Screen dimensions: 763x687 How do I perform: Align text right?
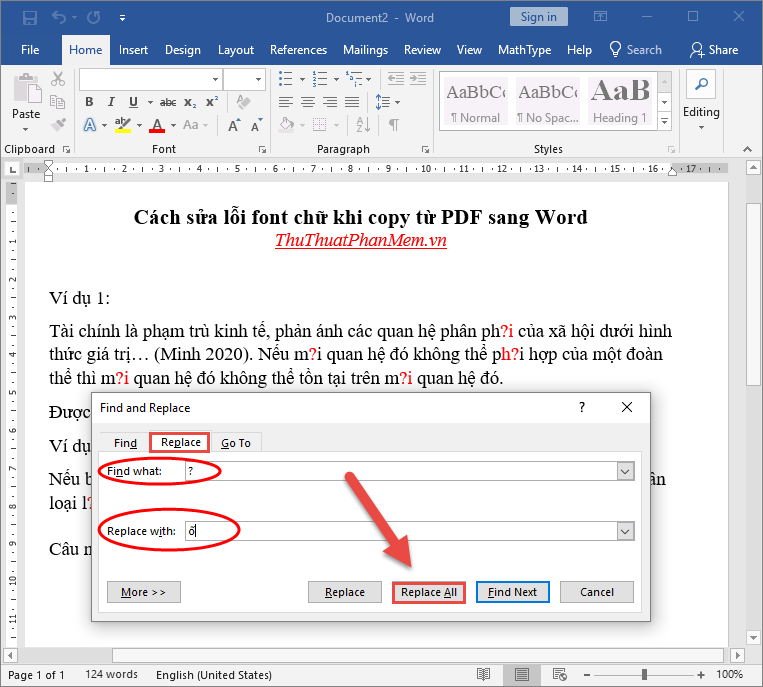click(x=330, y=102)
